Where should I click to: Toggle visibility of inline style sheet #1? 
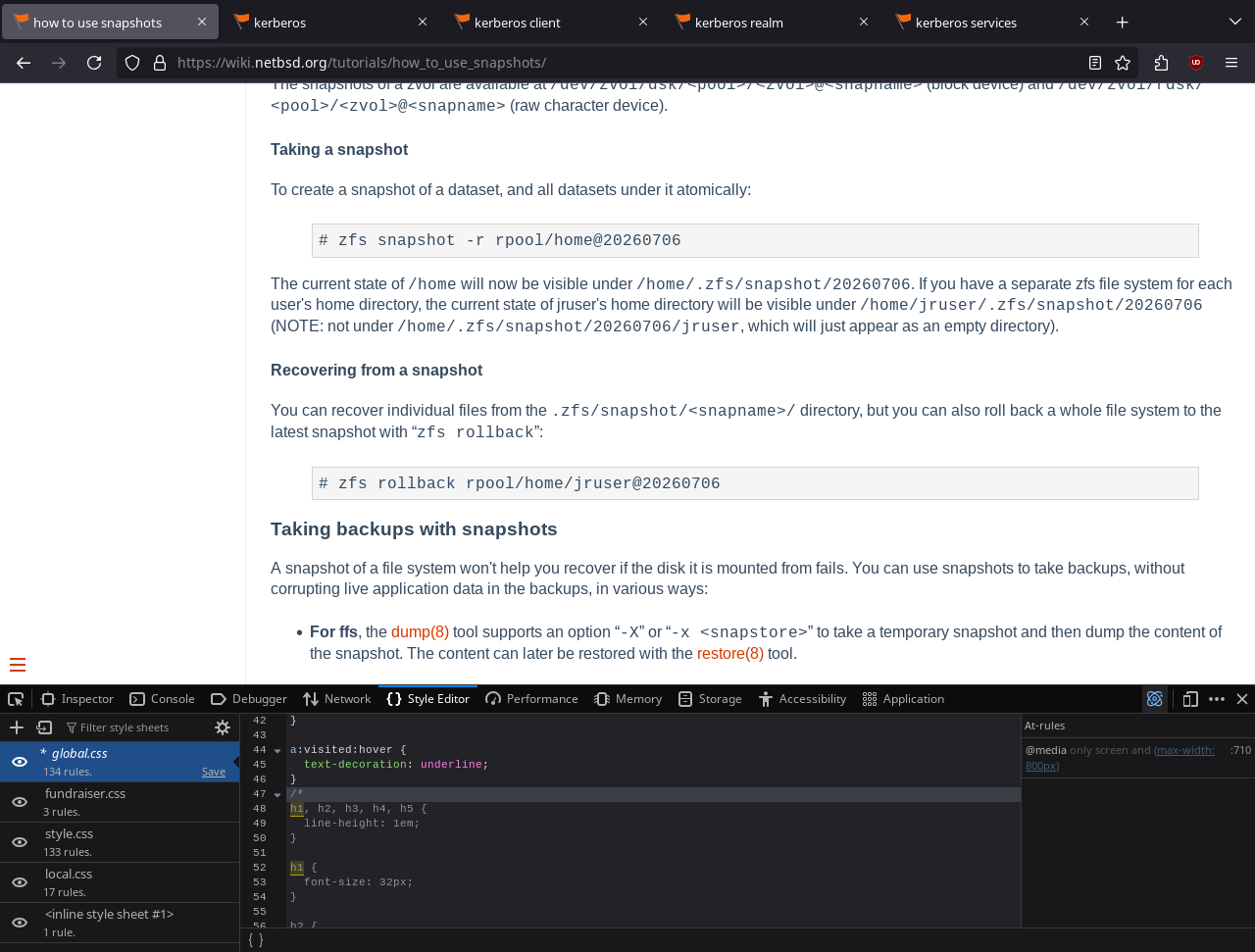pos(20,923)
